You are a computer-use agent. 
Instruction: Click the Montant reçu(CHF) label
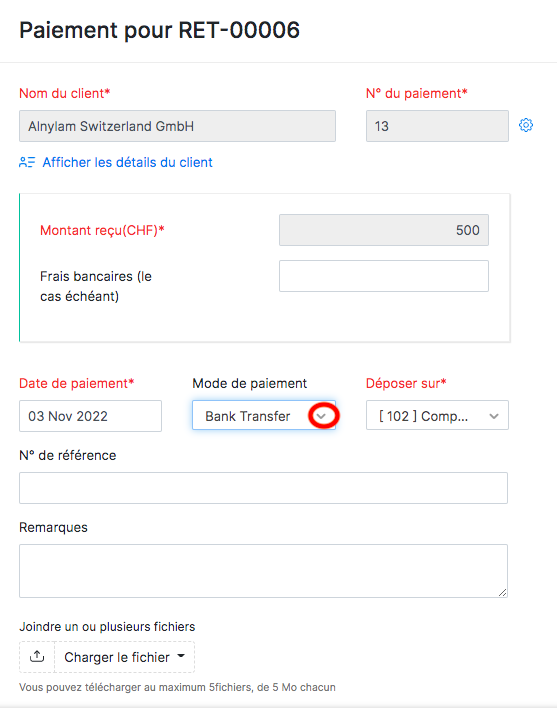pos(102,230)
